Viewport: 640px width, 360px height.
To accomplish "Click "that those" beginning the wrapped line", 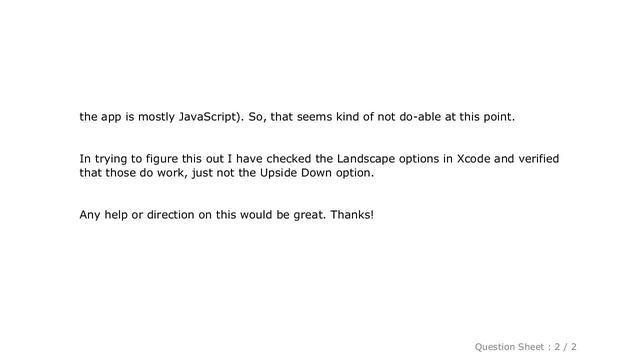I will [x=107, y=173].
